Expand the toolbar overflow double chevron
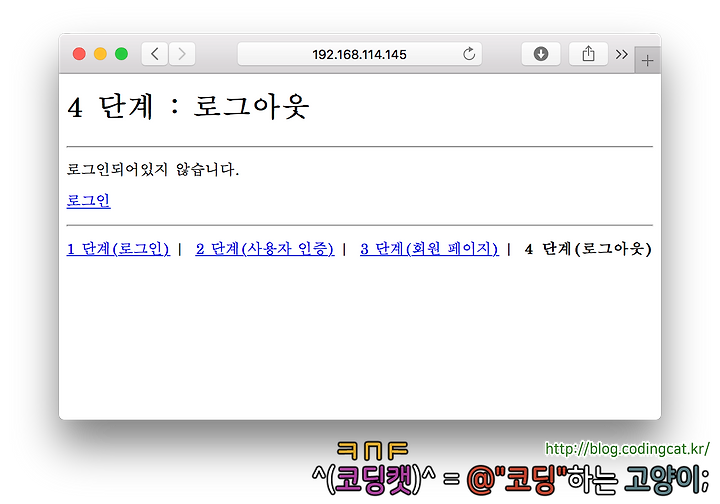720x504 pixels. 621,55
